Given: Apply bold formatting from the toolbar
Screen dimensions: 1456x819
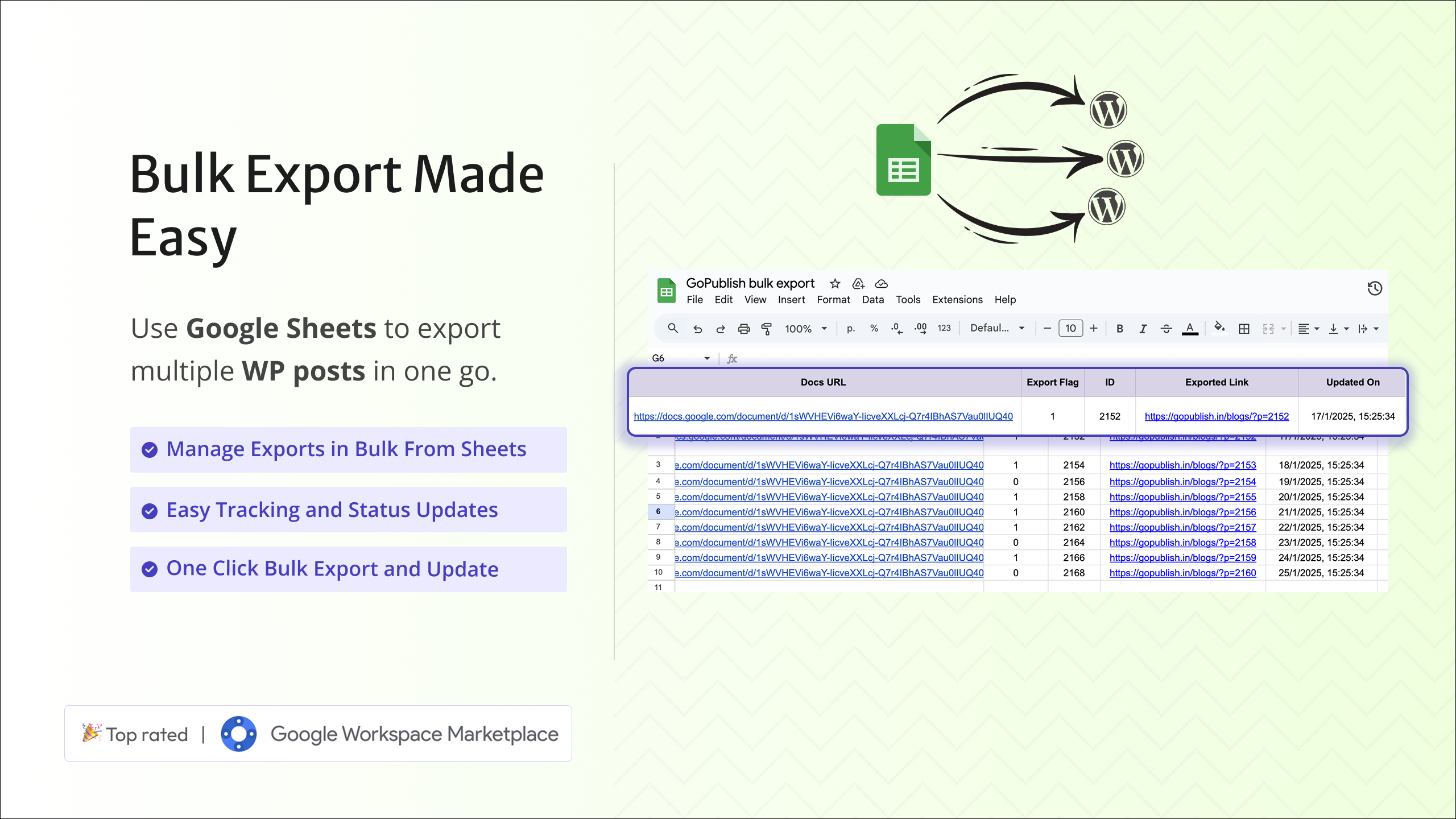Looking at the screenshot, I should tap(1119, 328).
